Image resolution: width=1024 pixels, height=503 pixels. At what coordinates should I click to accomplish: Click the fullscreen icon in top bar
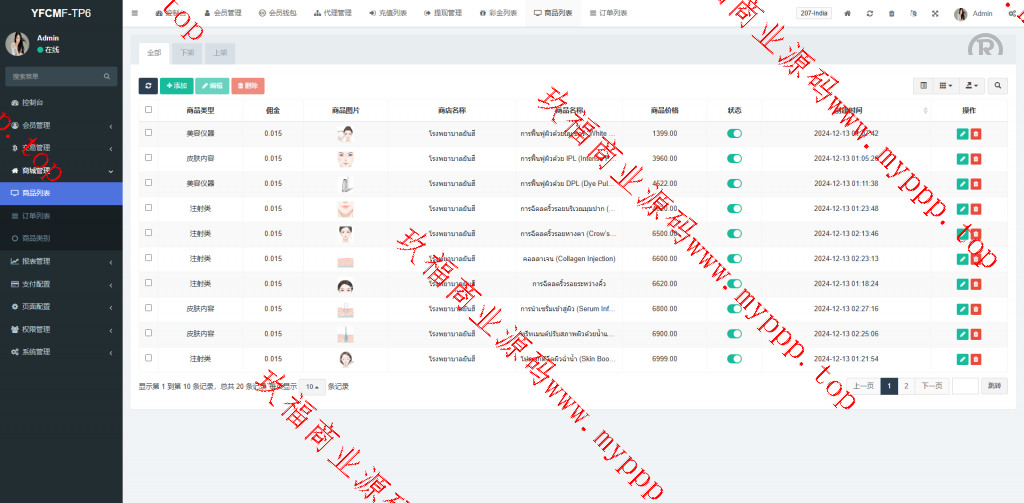click(x=935, y=14)
